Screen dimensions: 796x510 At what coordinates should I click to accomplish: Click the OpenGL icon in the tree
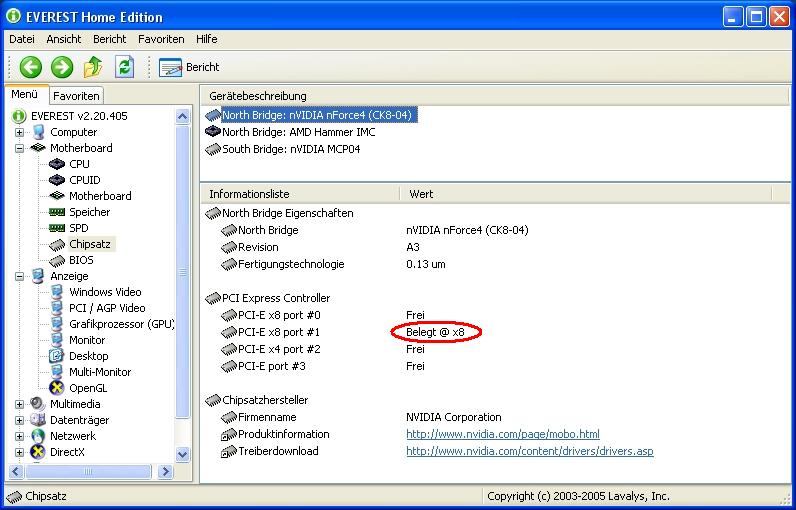coord(57,388)
